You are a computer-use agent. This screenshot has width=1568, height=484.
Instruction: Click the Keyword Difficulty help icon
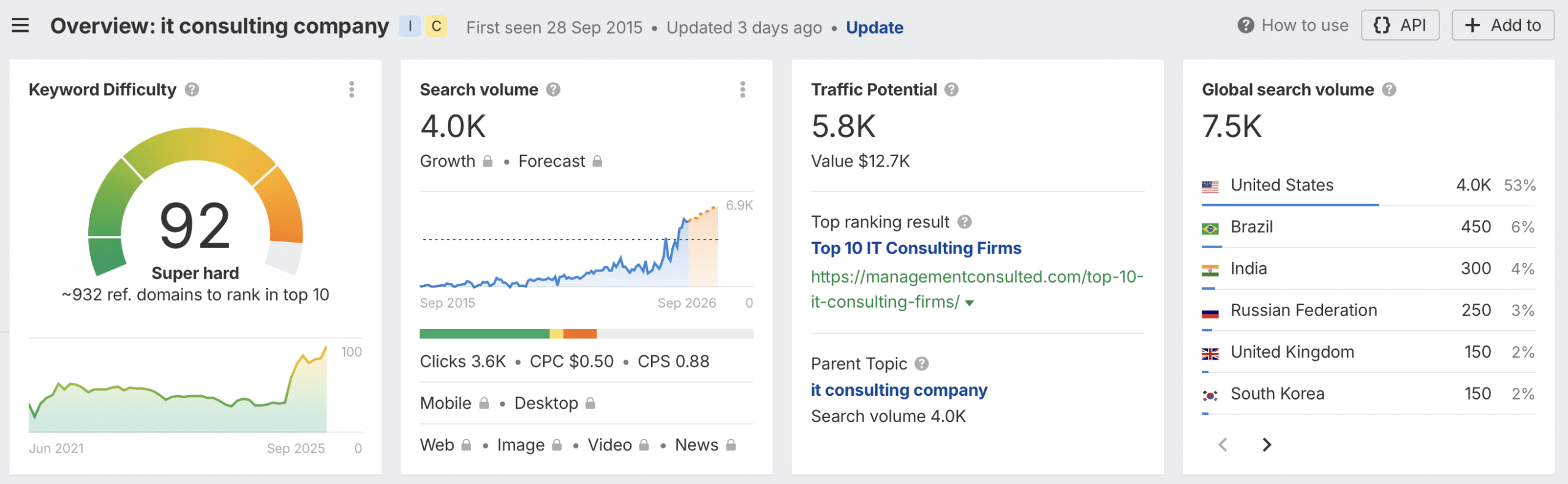192,90
